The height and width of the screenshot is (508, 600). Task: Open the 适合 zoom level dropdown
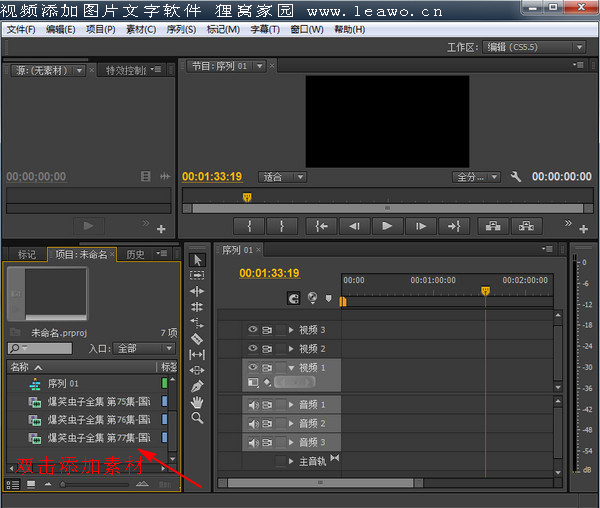pos(283,177)
